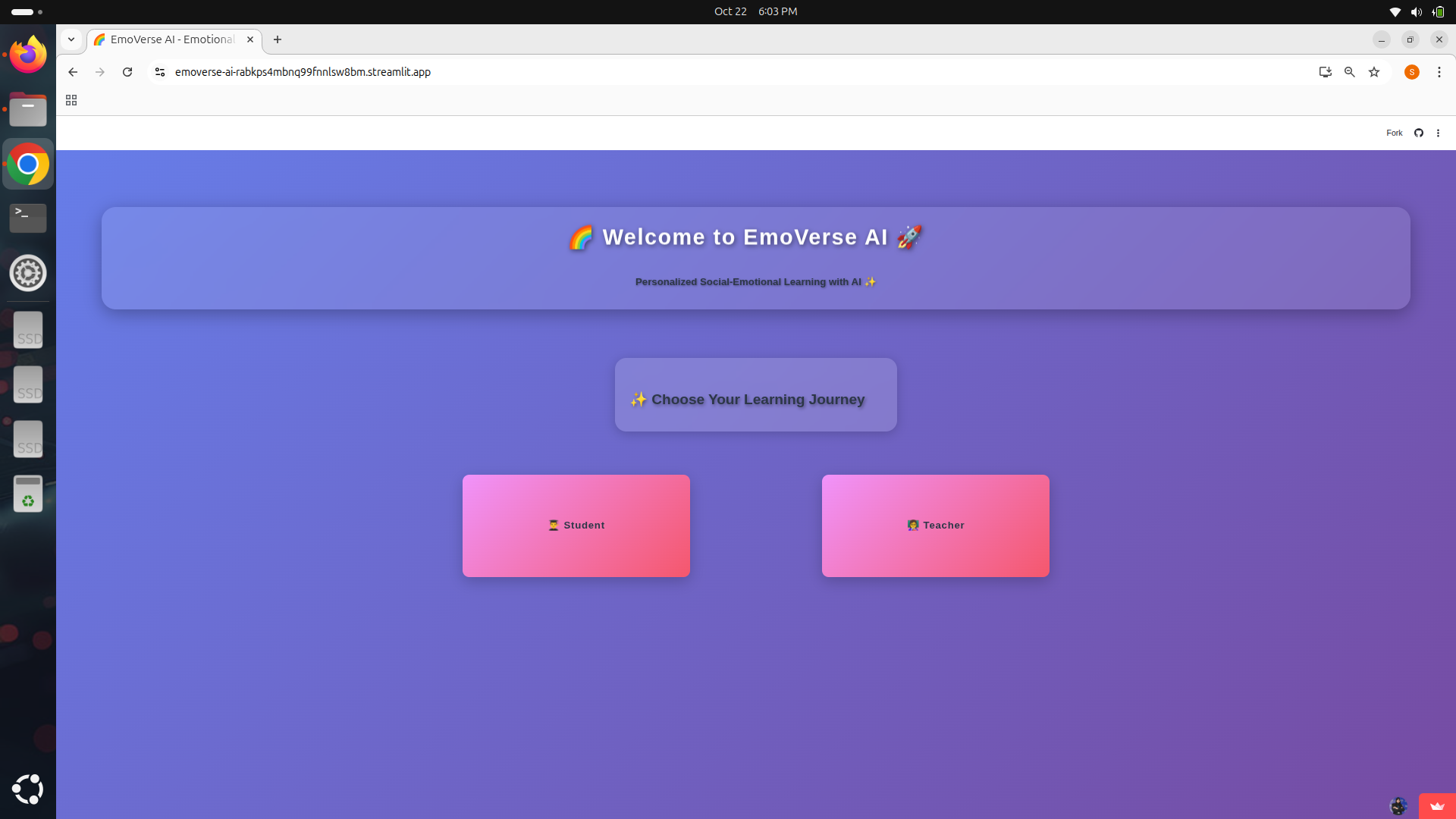Bookmark this page with star icon
The width and height of the screenshot is (1456, 819).
tap(1374, 72)
